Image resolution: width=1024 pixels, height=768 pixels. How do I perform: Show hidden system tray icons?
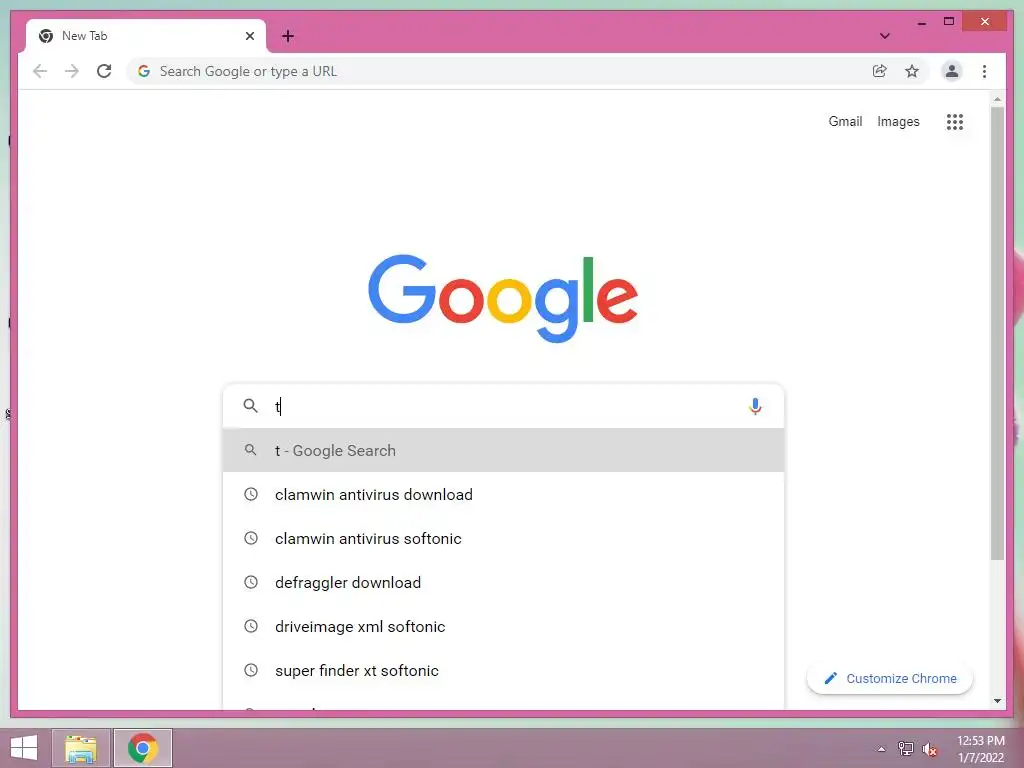coord(881,749)
